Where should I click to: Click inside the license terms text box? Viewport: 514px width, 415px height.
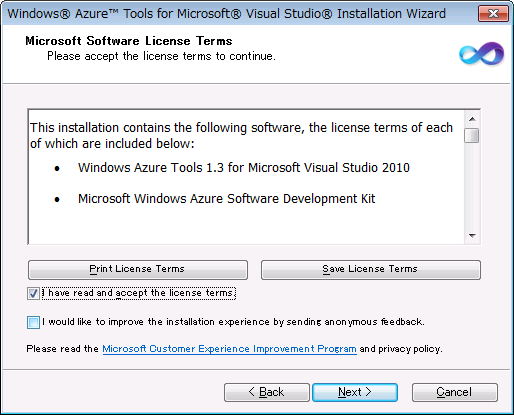point(246,177)
